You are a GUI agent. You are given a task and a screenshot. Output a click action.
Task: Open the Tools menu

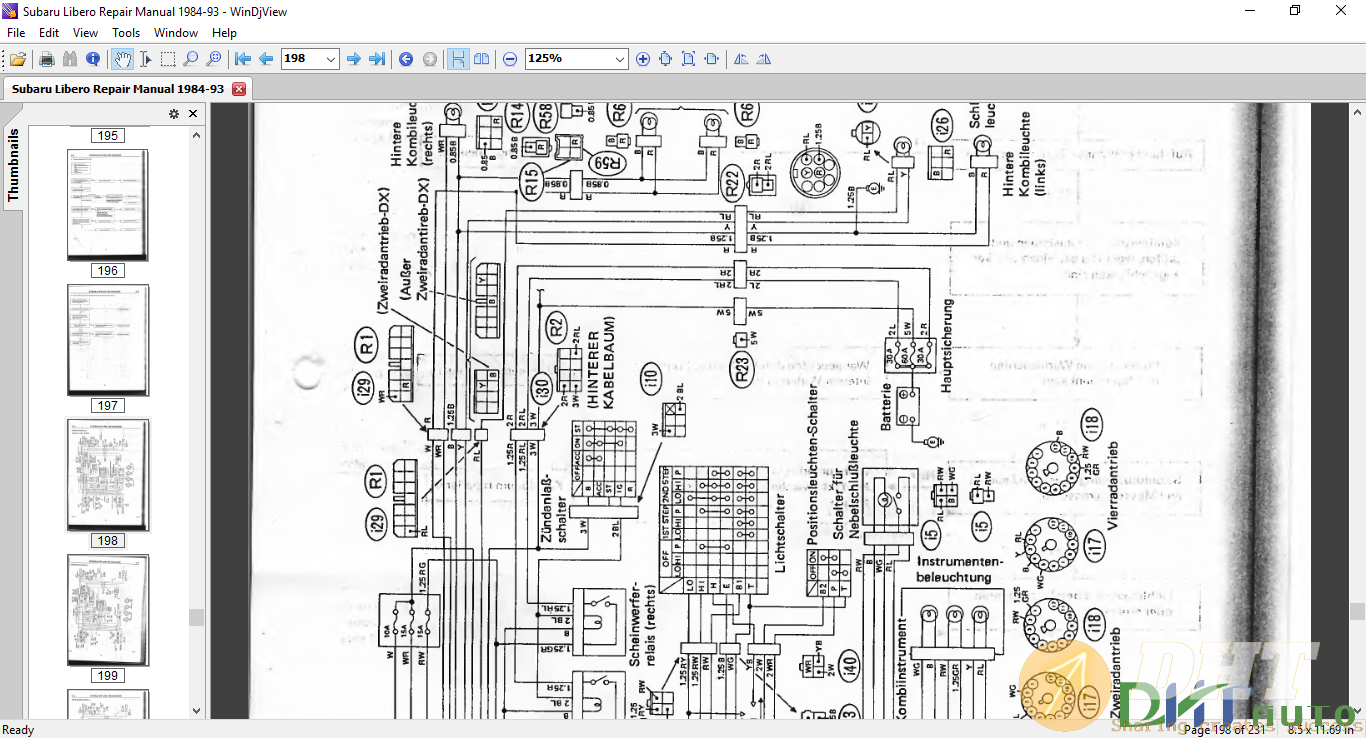coord(126,33)
